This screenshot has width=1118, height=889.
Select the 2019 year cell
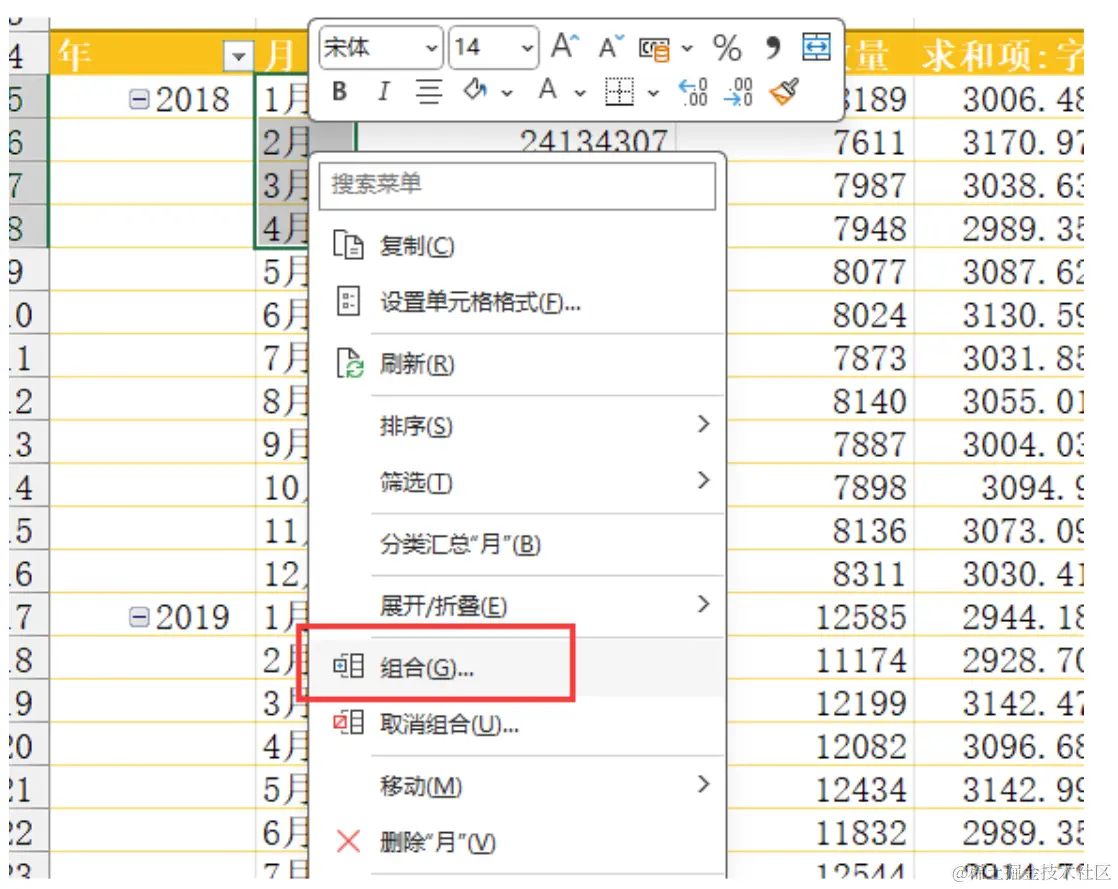tap(153, 617)
